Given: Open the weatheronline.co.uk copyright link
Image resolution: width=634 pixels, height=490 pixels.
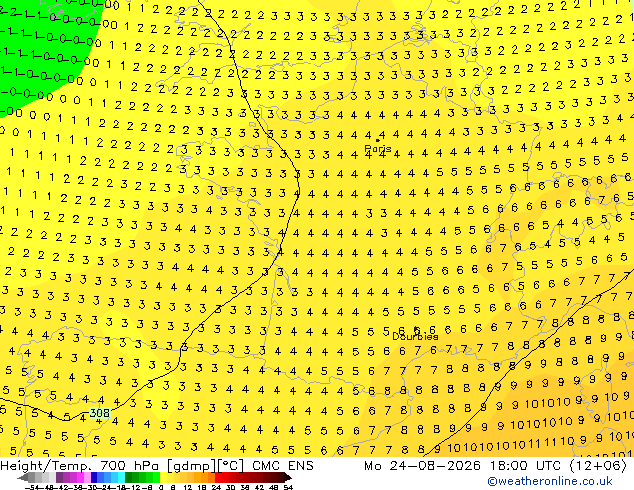Looking at the screenshot, I should coord(550,481).
